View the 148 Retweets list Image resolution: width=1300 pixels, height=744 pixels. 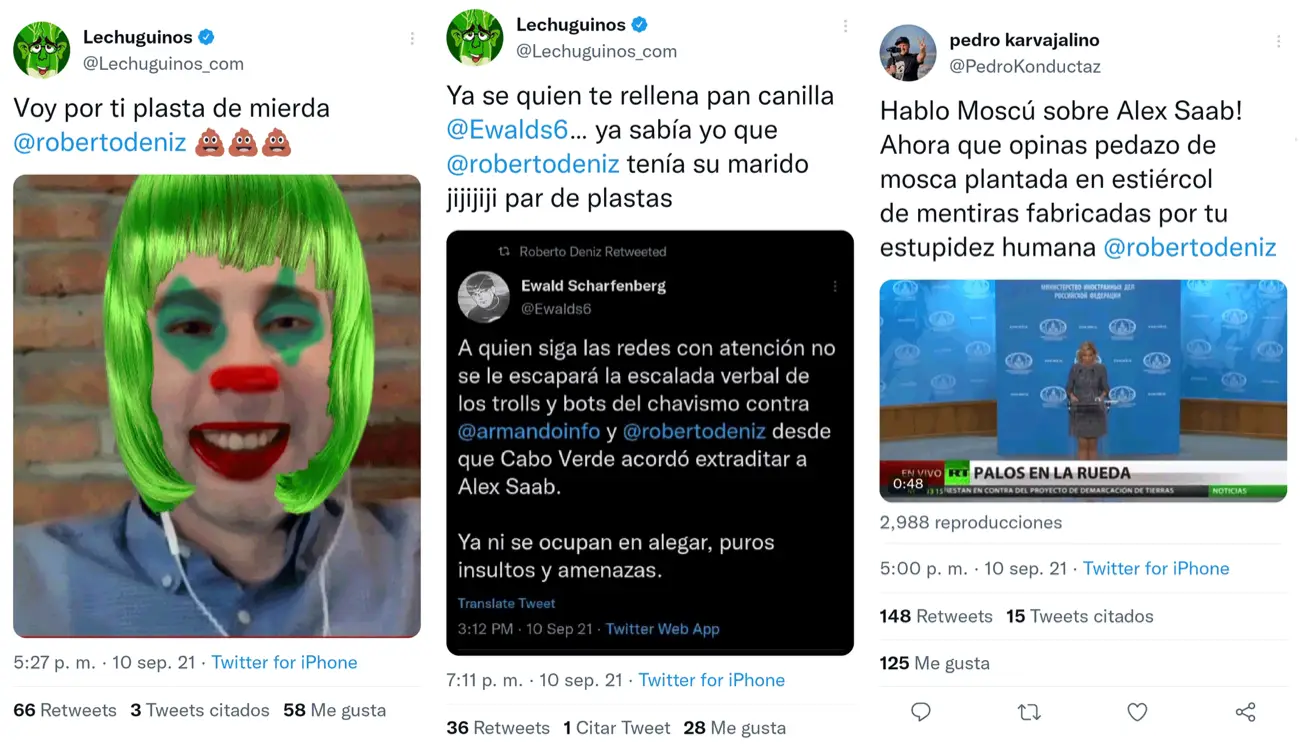936,616
